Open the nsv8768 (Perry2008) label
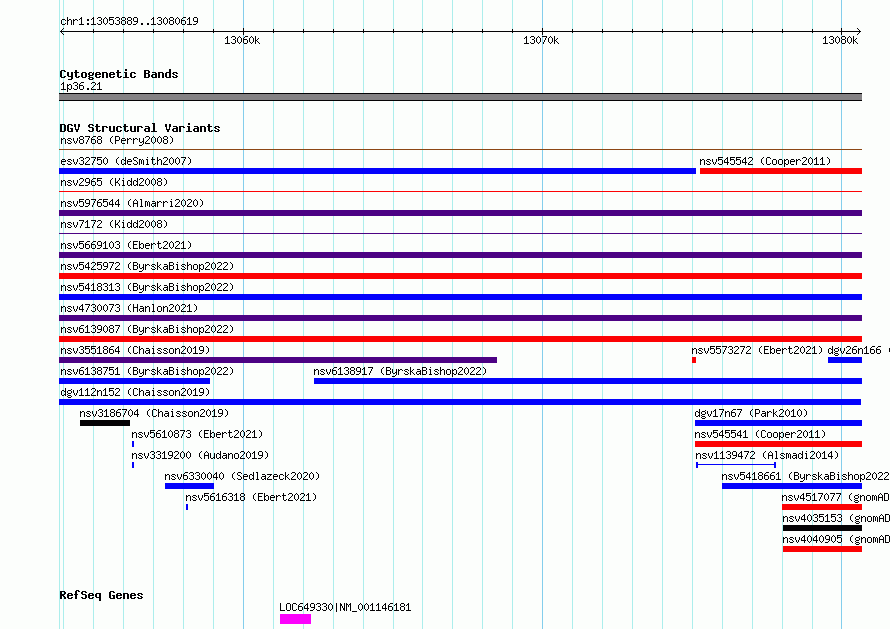The height and width of the screenshot is (629, 890). (117, 140)
